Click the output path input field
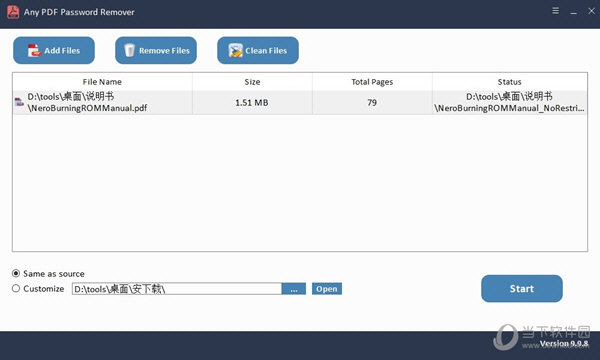600x360 pixels. (177, 288)
